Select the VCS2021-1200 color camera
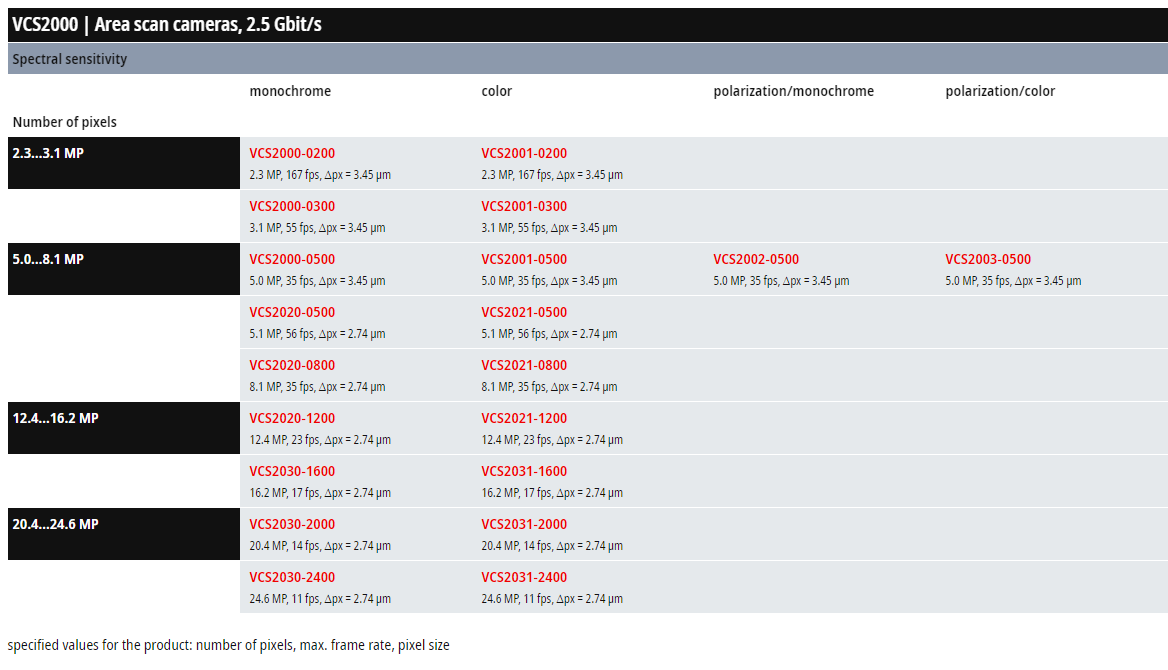This screenshot has height=670, width=1168. pos(524,419)
